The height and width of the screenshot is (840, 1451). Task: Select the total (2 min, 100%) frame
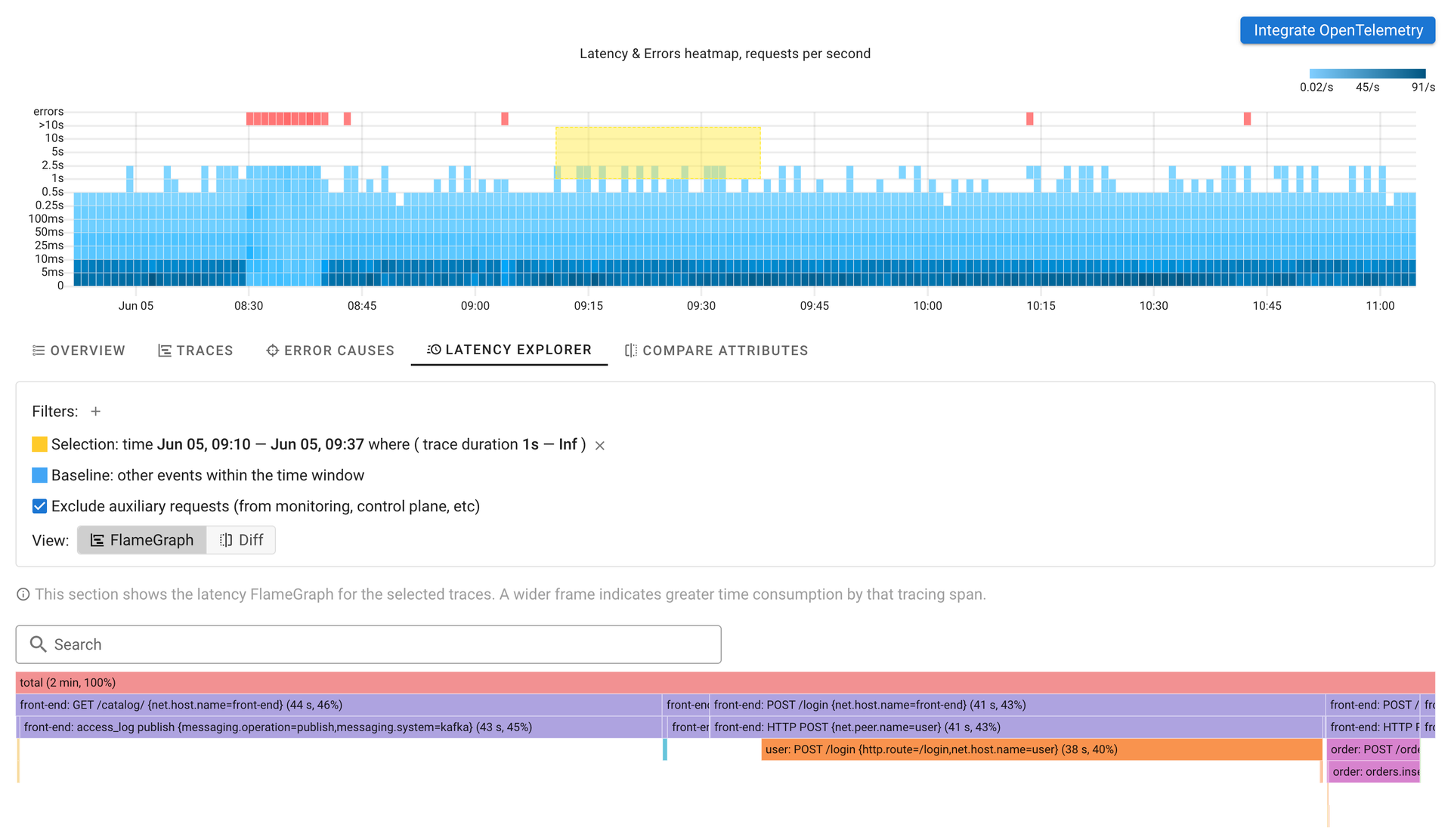tap(725, 683)
